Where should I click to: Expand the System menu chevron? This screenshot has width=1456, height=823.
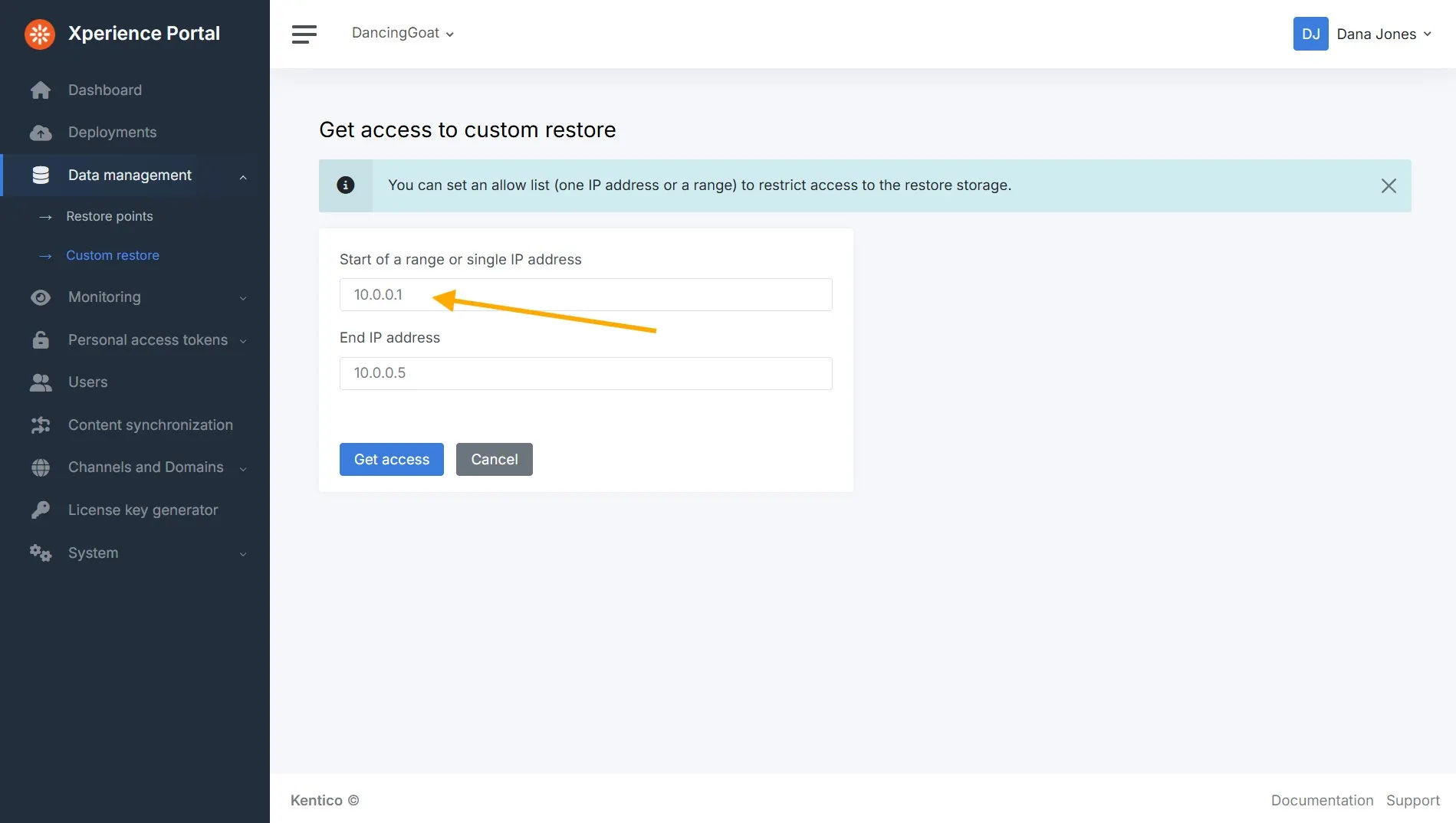coord(243,554)
